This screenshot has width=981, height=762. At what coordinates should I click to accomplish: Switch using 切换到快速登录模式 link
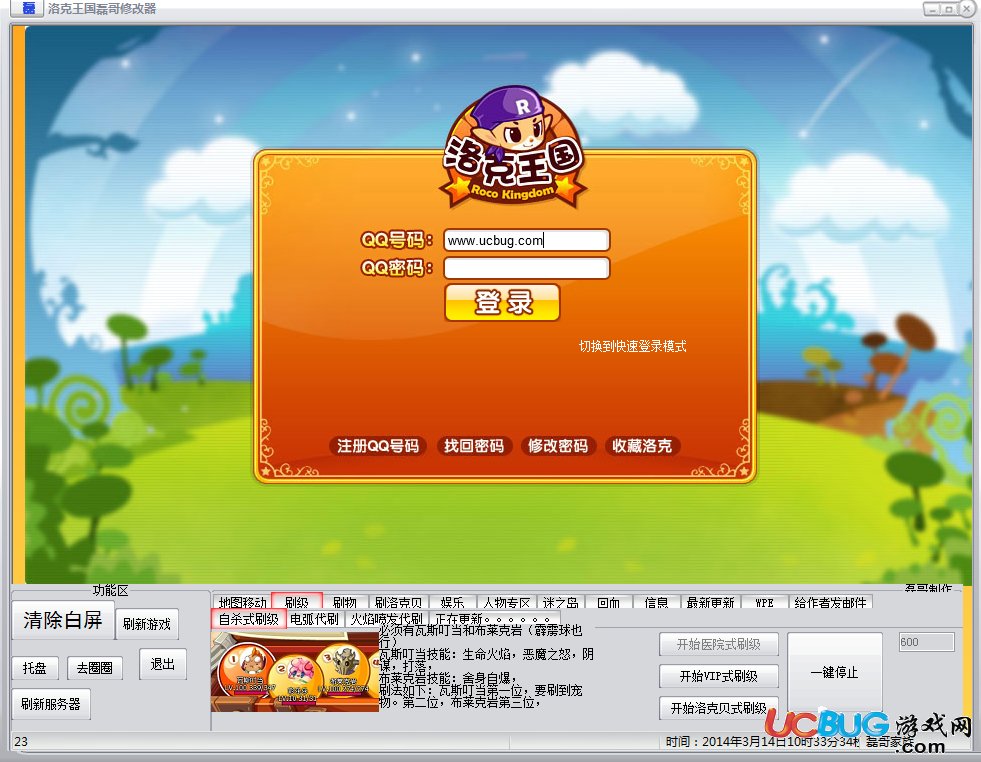click(x=632, y=346)
